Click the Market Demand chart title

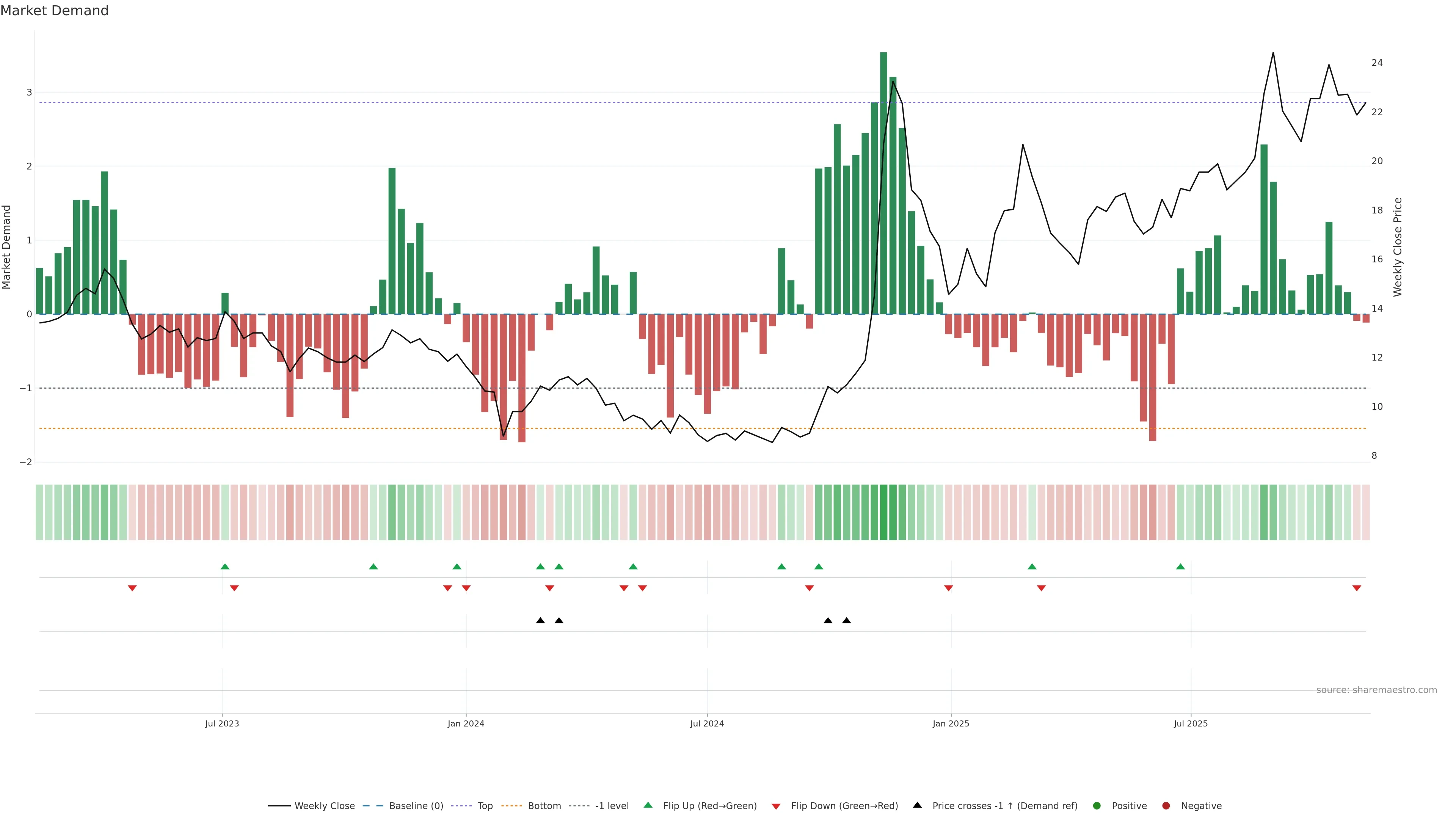click(x=54, y=11)
